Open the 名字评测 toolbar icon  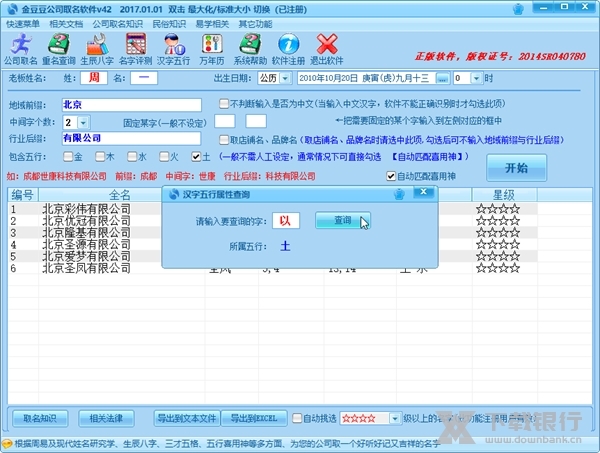click(x=135, y=49)
